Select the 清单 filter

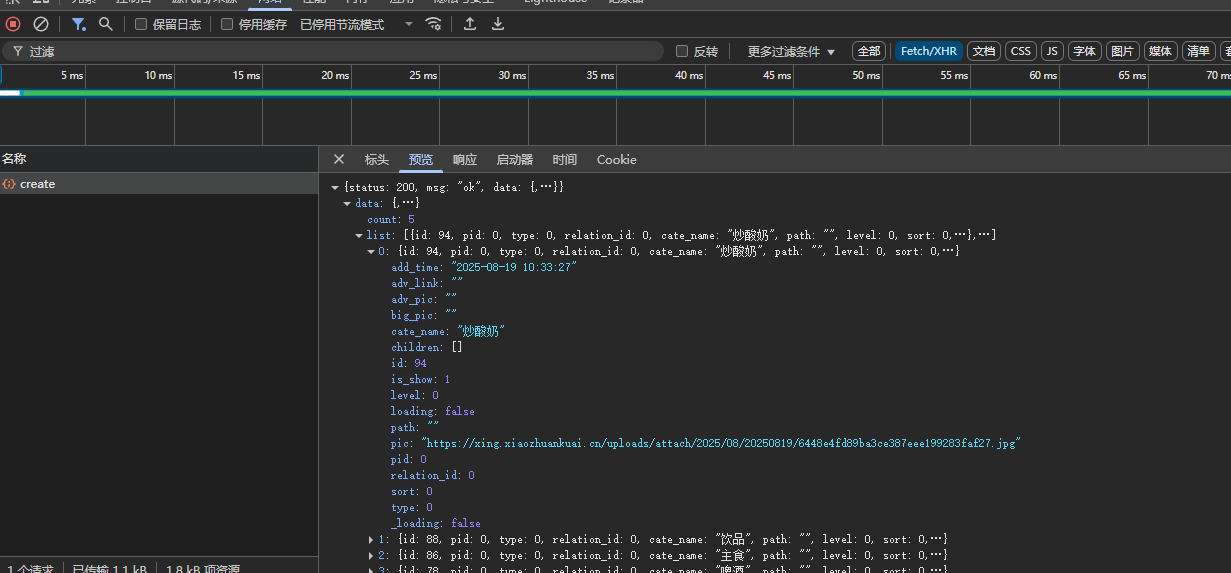click(x=1198, y=51)
